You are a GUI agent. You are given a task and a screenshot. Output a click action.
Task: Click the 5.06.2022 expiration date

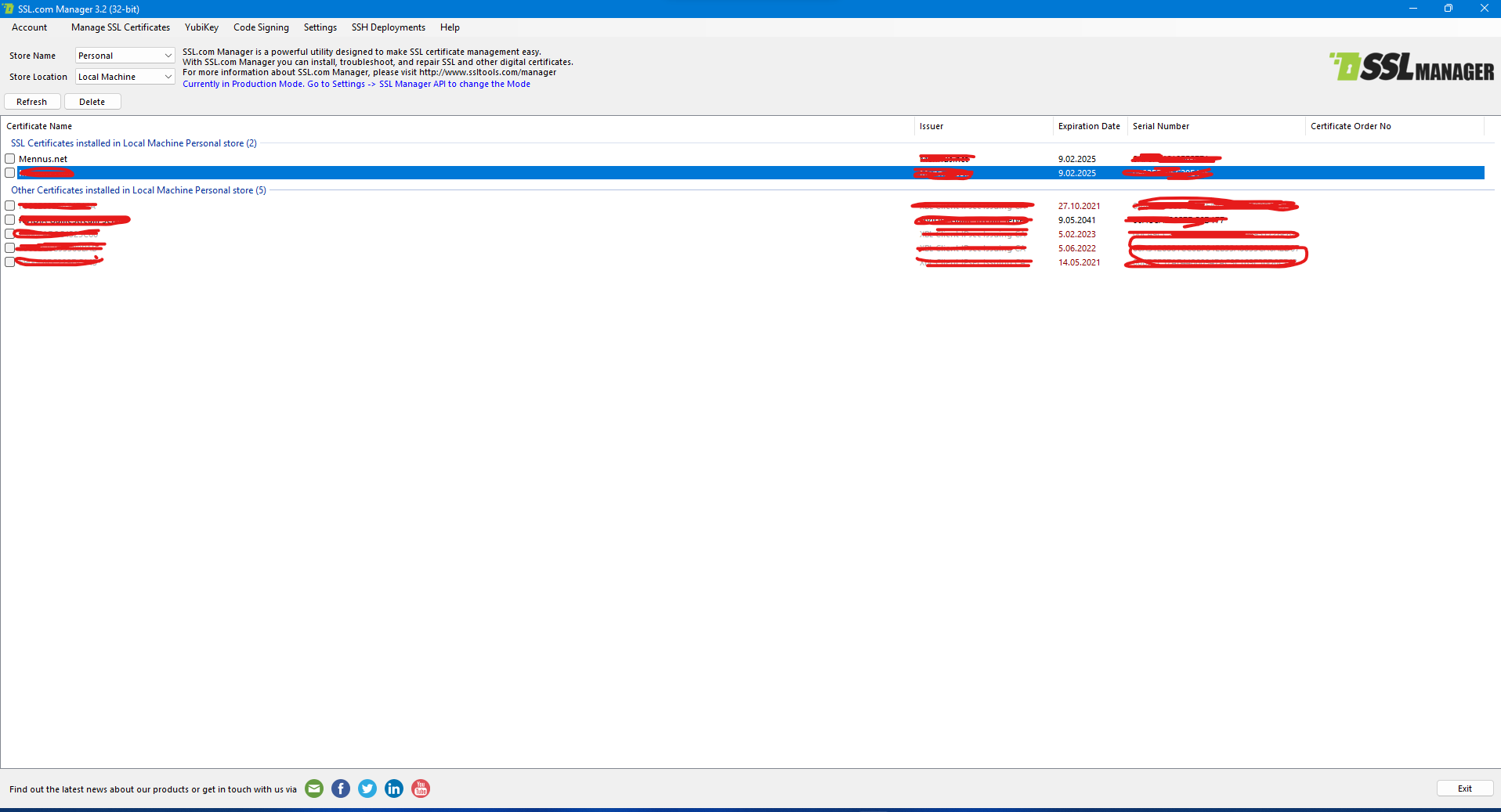(x=1077, y=248)
